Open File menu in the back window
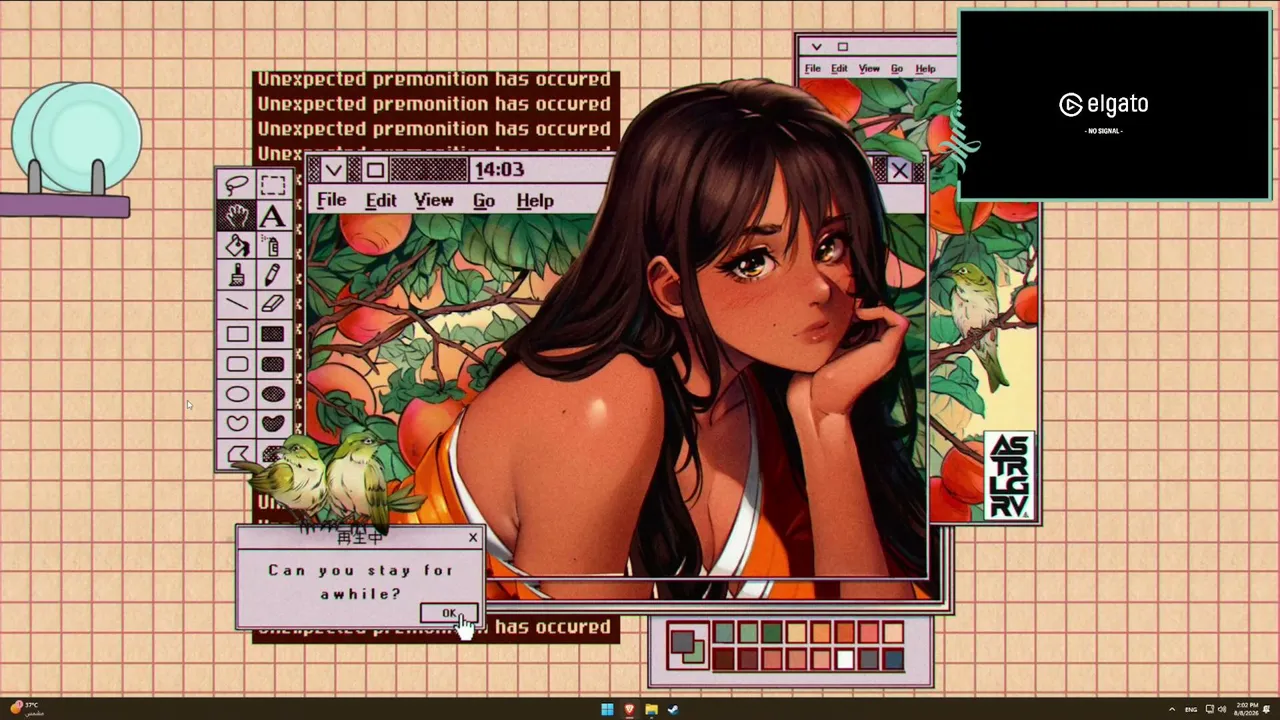 (x=813, y=69)
